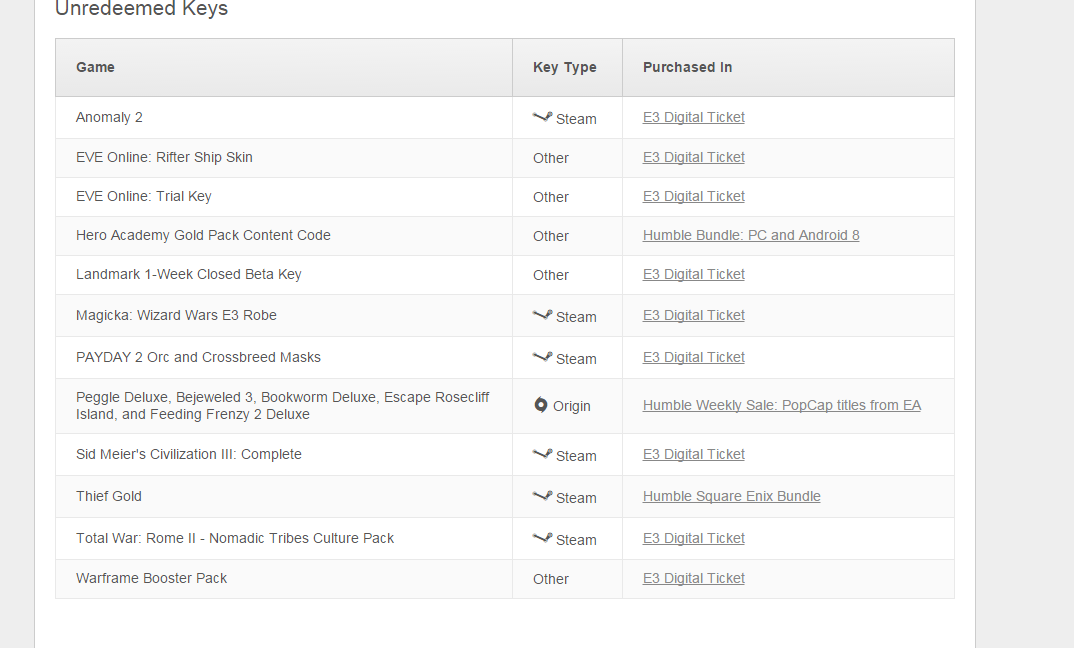
Task: Click the Game column header
Action: pyautogui.click(x=95, y=67)
